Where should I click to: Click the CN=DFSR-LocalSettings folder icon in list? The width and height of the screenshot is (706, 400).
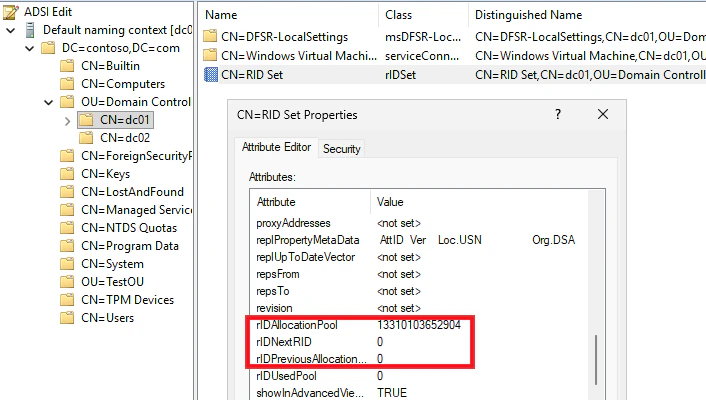(x=210, y=36)
